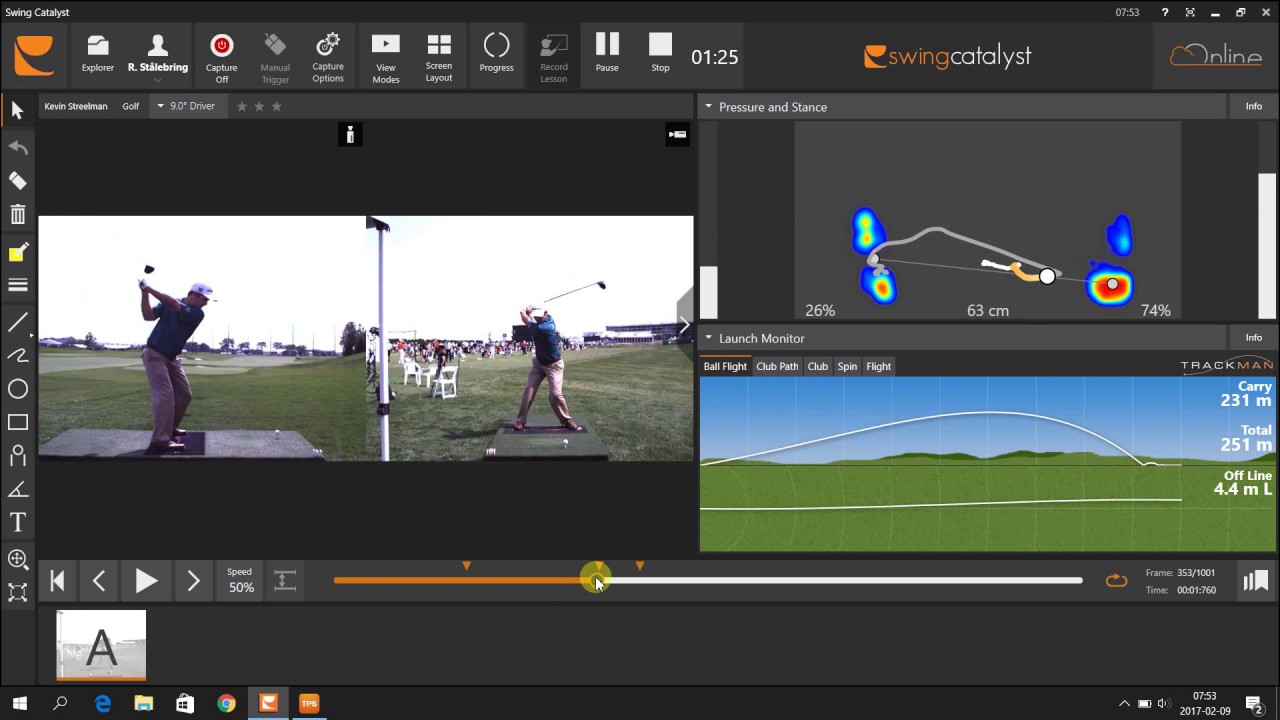
Task: Rate the swing with the third star
Action: 277,106
